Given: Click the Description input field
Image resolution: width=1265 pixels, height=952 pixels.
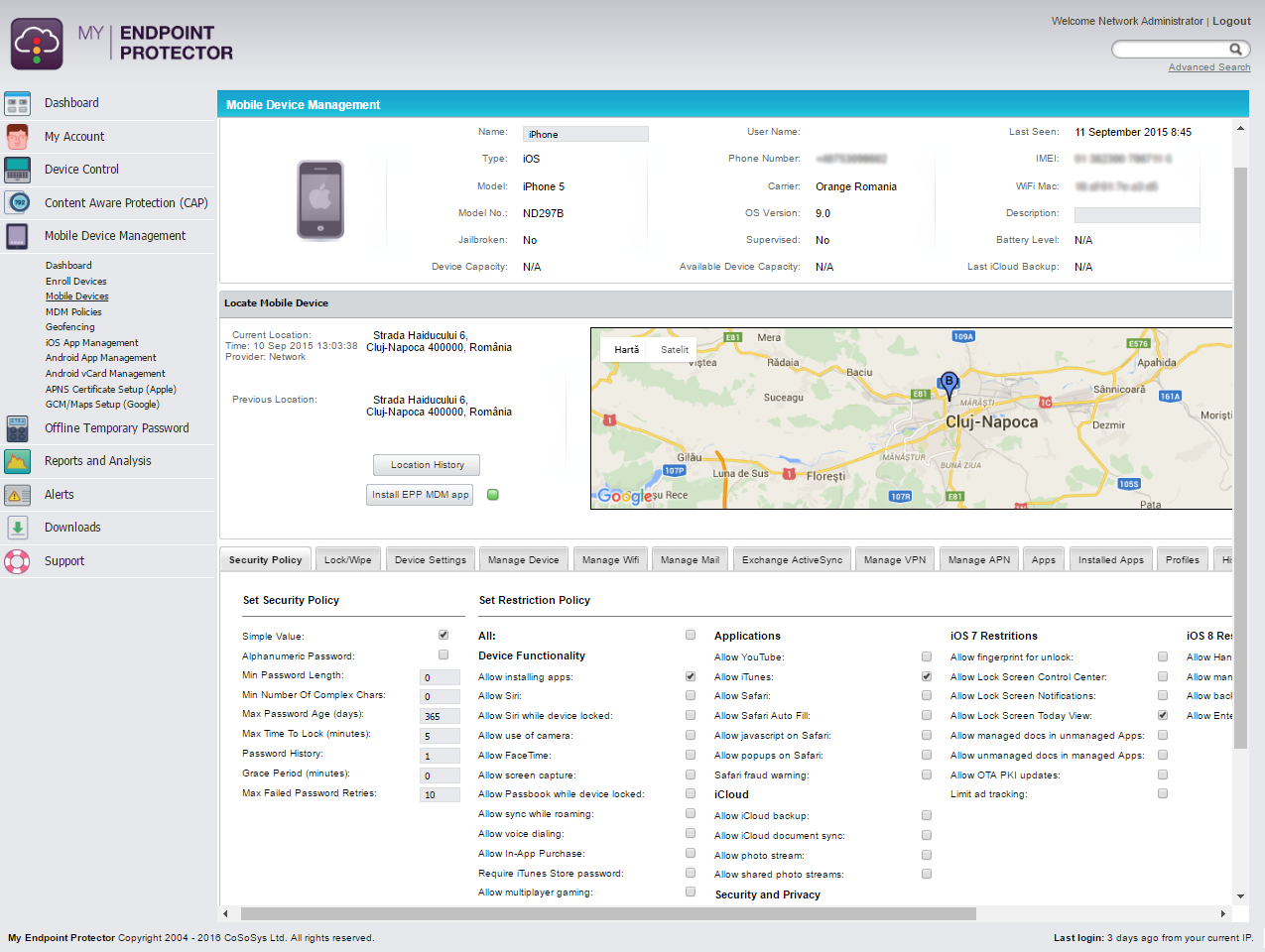Looking at the screenshot, I should [x=1137, y=214].
